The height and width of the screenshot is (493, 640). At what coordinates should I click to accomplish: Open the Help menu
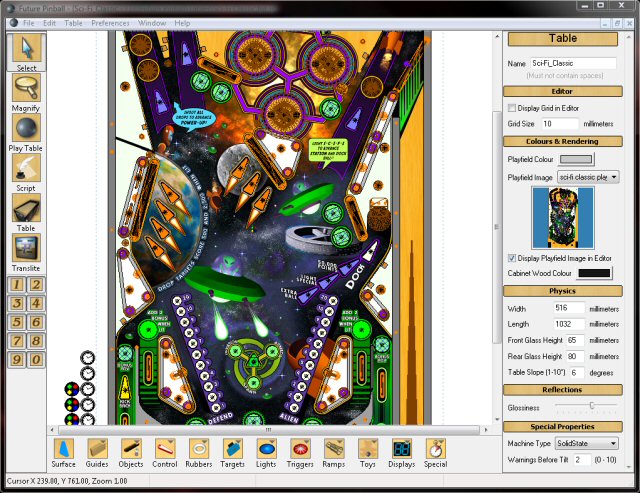tap(182, 23)
